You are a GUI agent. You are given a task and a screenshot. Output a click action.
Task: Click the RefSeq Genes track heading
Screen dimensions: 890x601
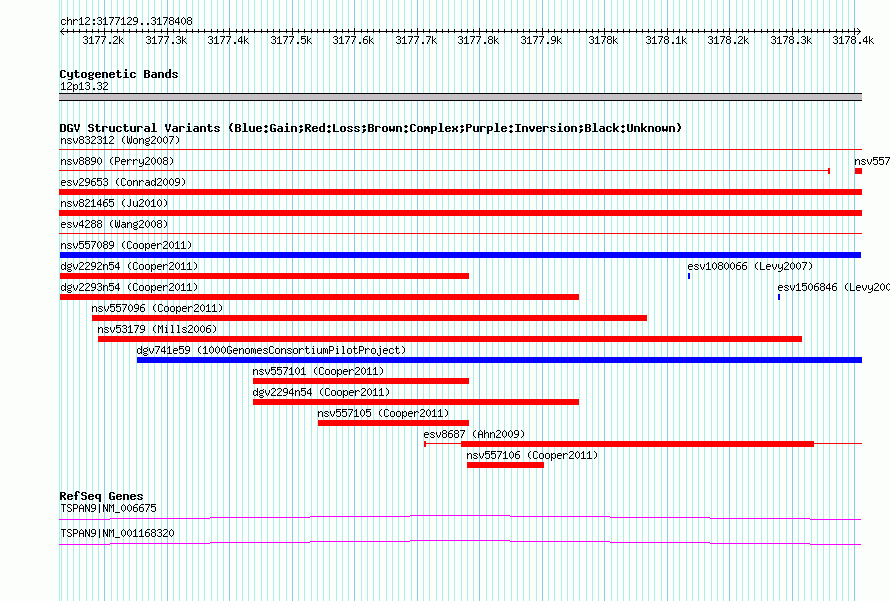click(x=101, y=495)
